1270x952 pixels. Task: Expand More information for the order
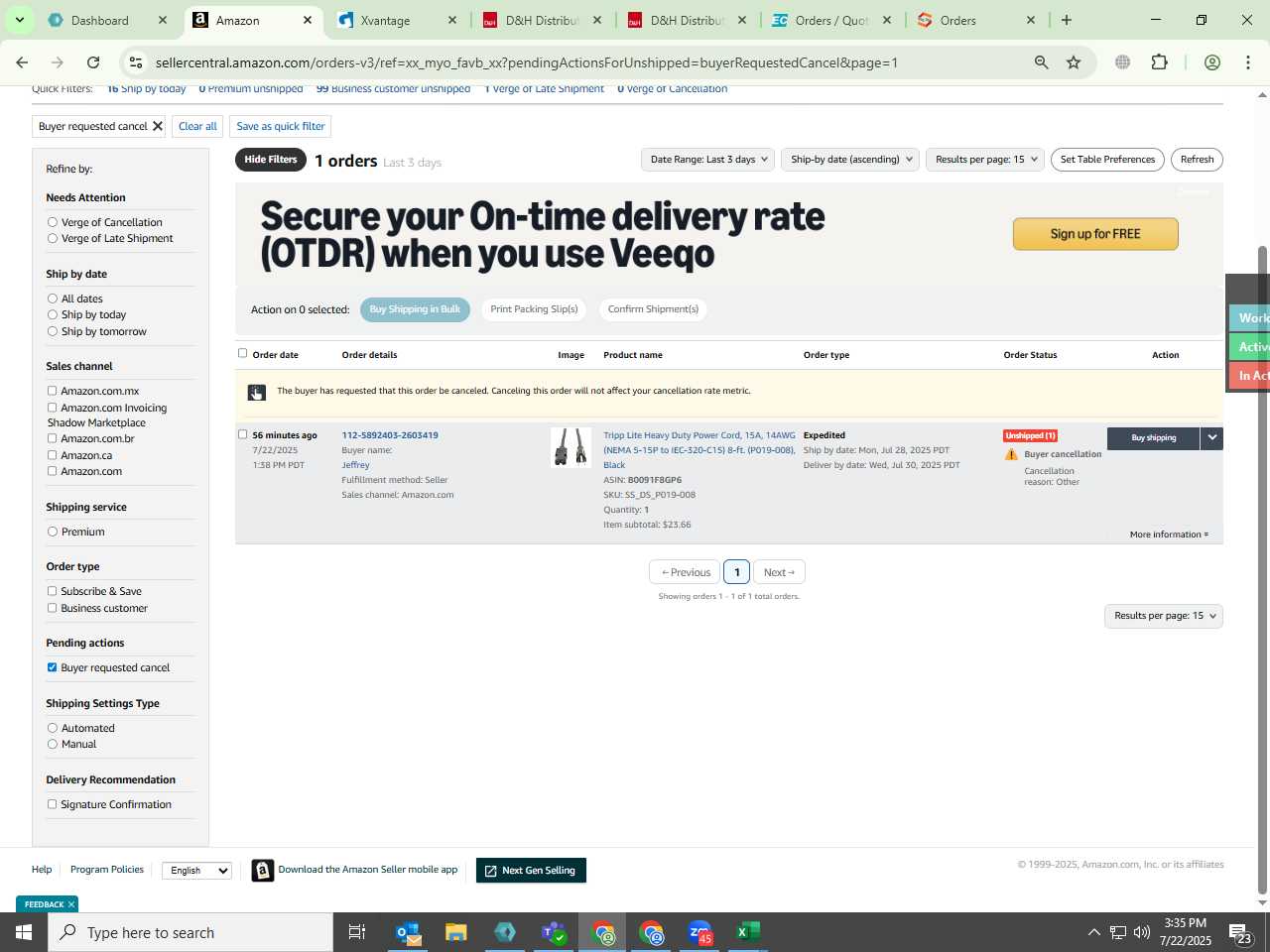tap(1169, 535)
